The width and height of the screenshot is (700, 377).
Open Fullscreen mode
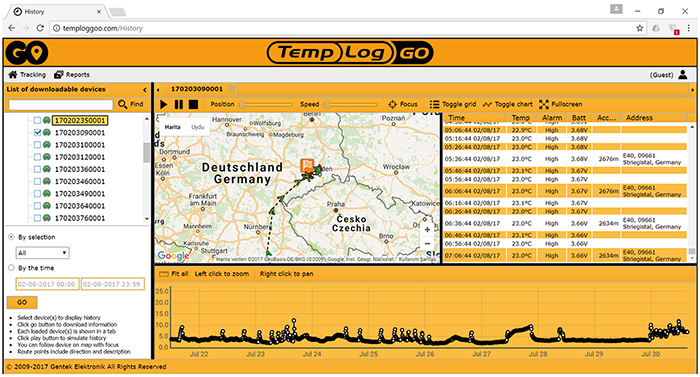click(543, 105)
